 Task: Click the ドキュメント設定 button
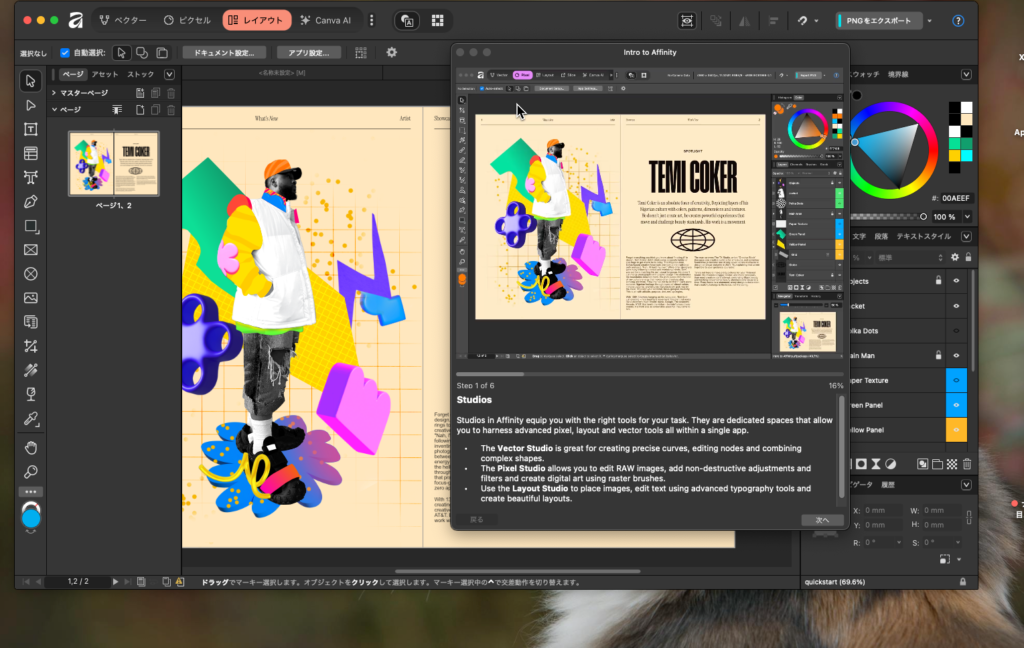223,52
